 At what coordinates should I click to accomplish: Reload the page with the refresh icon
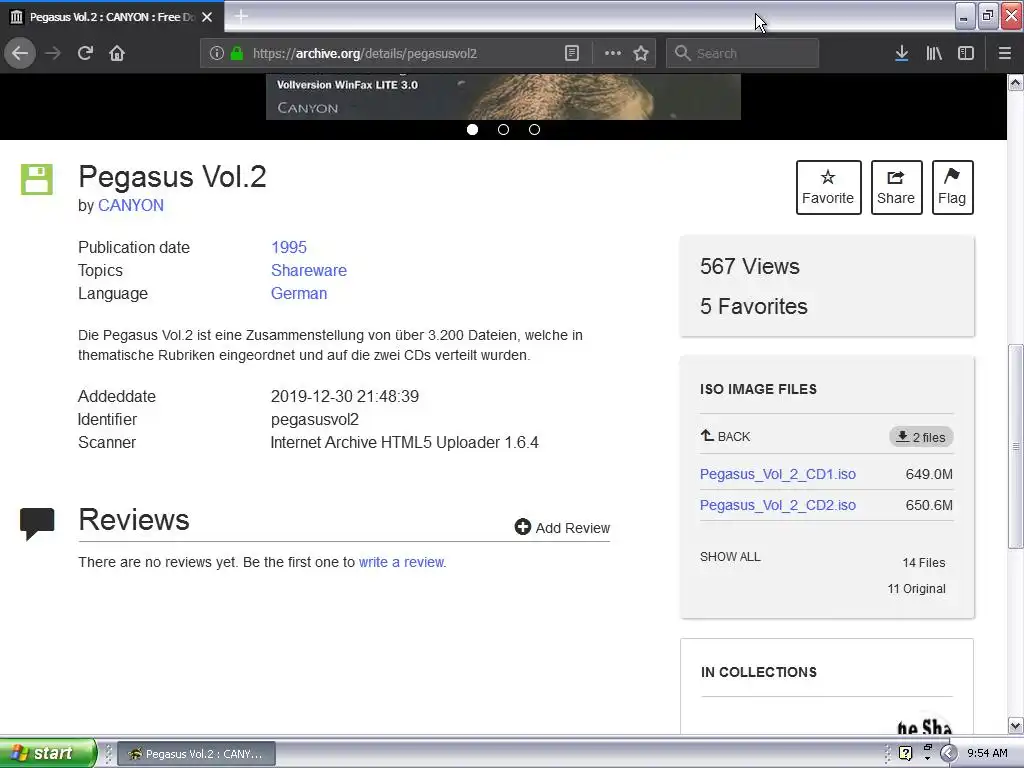85,53
